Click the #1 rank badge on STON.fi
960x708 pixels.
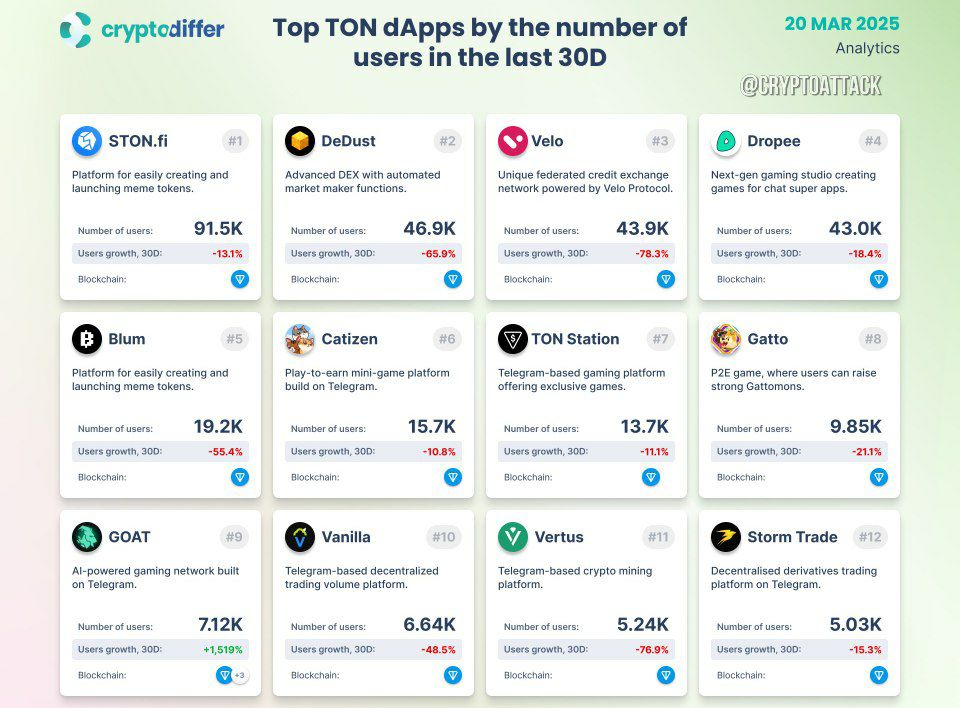coord(235,141)
